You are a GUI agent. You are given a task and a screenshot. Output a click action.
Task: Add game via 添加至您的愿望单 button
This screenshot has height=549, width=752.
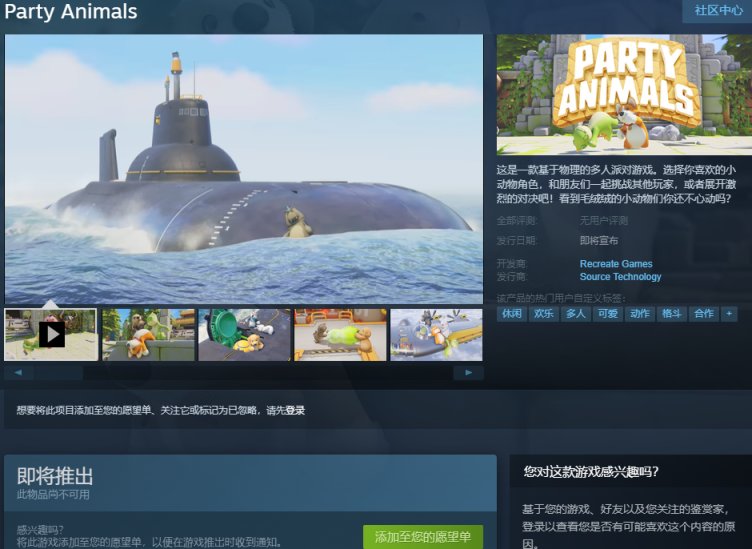point(423,537)
